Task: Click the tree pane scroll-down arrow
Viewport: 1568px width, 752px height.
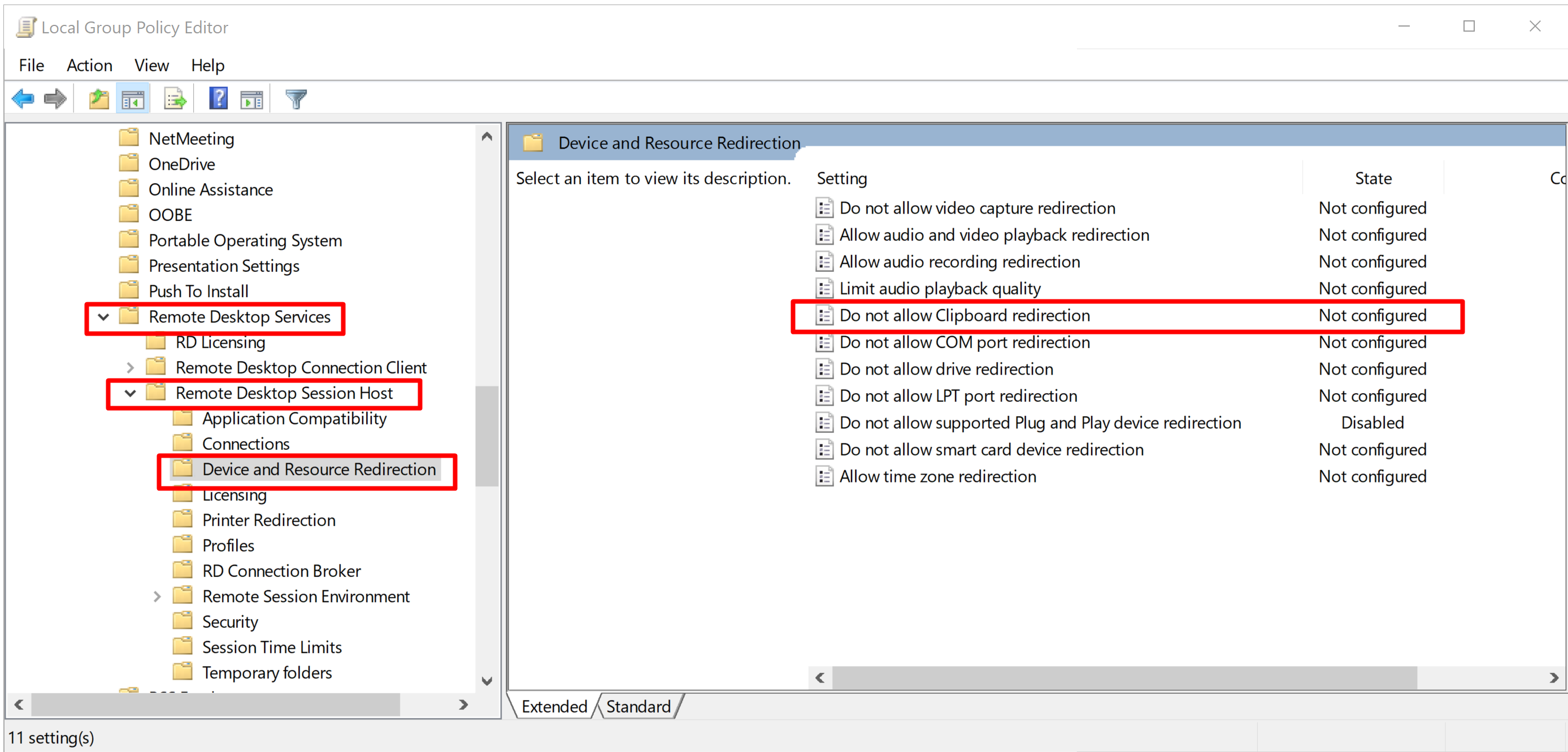Action: click(487, 681)
